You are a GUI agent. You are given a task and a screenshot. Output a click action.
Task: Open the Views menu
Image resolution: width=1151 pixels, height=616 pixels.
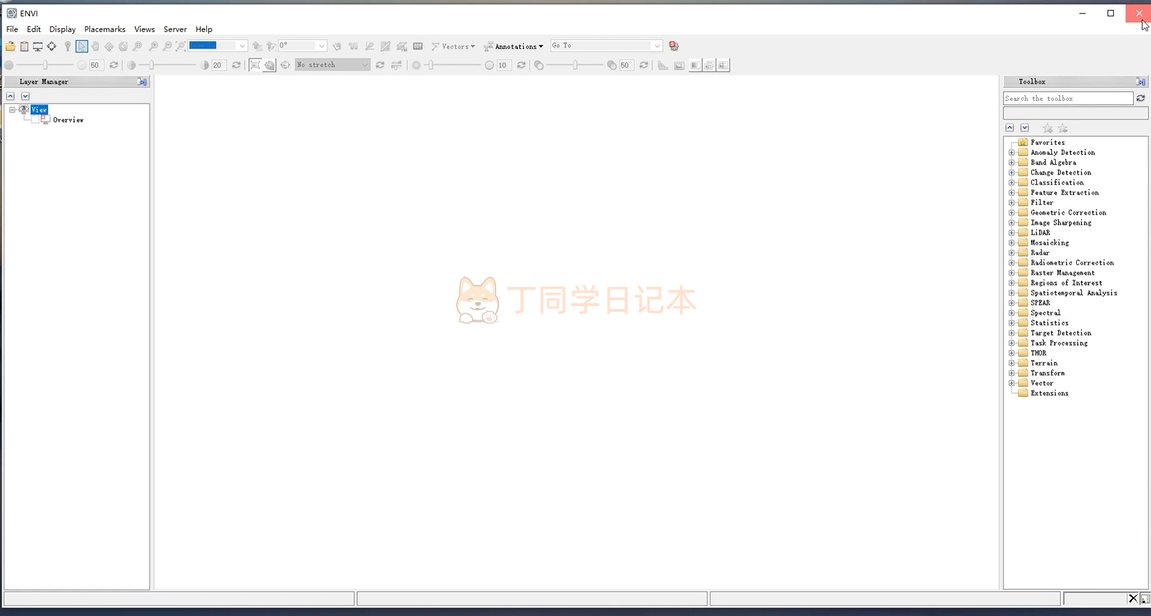(x=144, y=29)
